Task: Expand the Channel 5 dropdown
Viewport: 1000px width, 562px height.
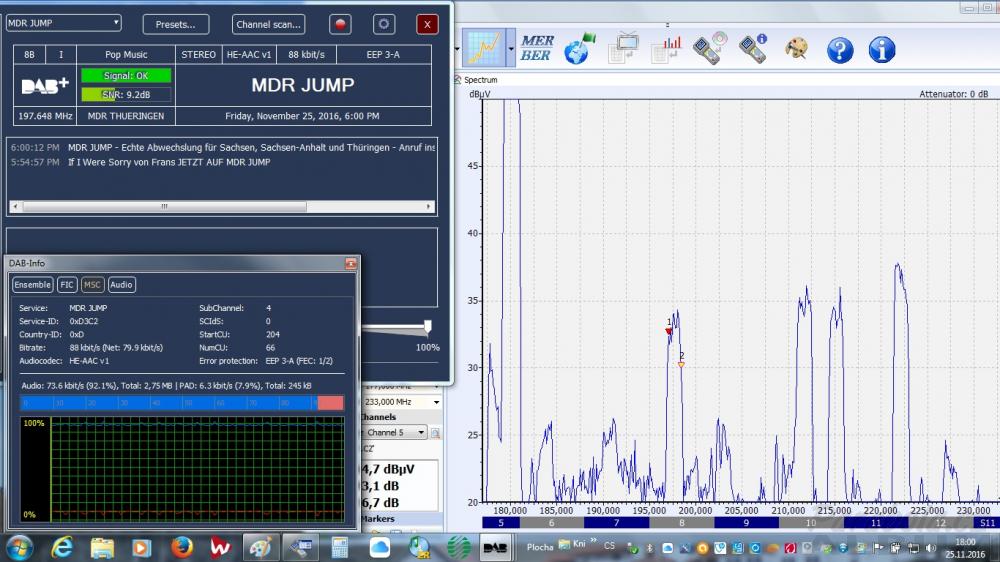Action: 421,433
